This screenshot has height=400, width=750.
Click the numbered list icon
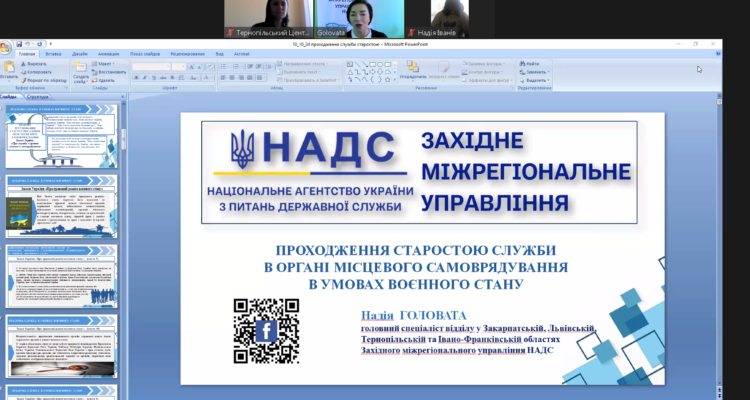coord(236,67)
